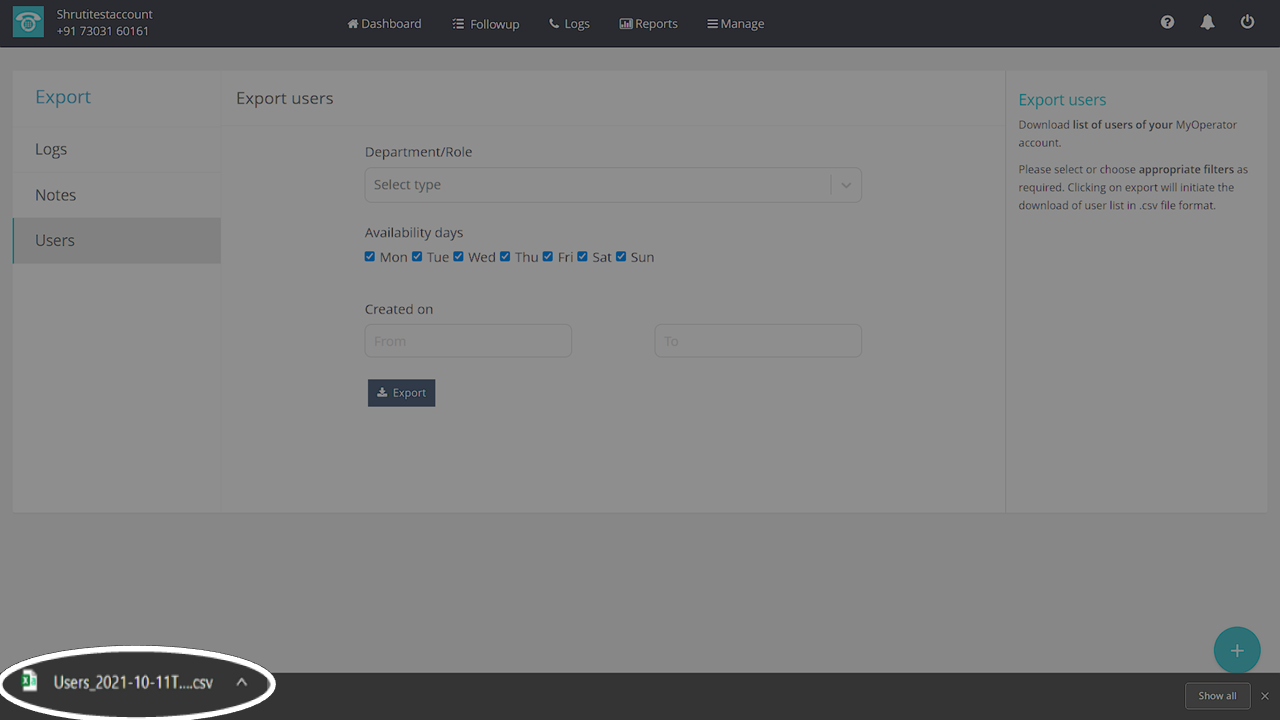Image resolution: width=1280 pixels, height=720 pixels.
Task: Open the notifications bell icon
Action: [x=1207, y=23]
